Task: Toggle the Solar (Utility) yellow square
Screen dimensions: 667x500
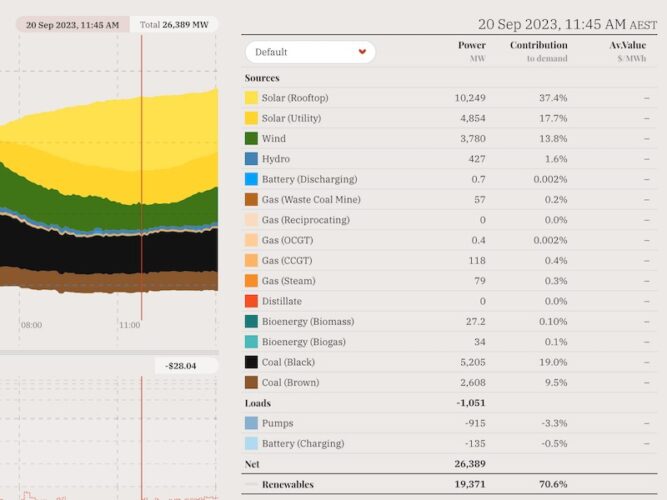Action: pyautogui.click(x=252, y=118)
